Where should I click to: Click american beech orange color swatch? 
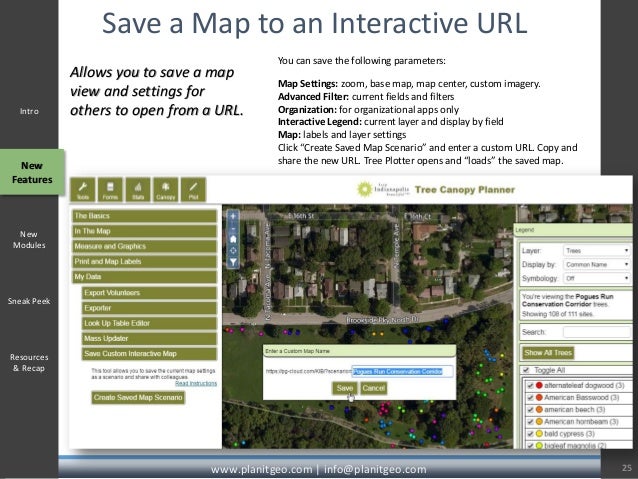click(x=539, y=409)
